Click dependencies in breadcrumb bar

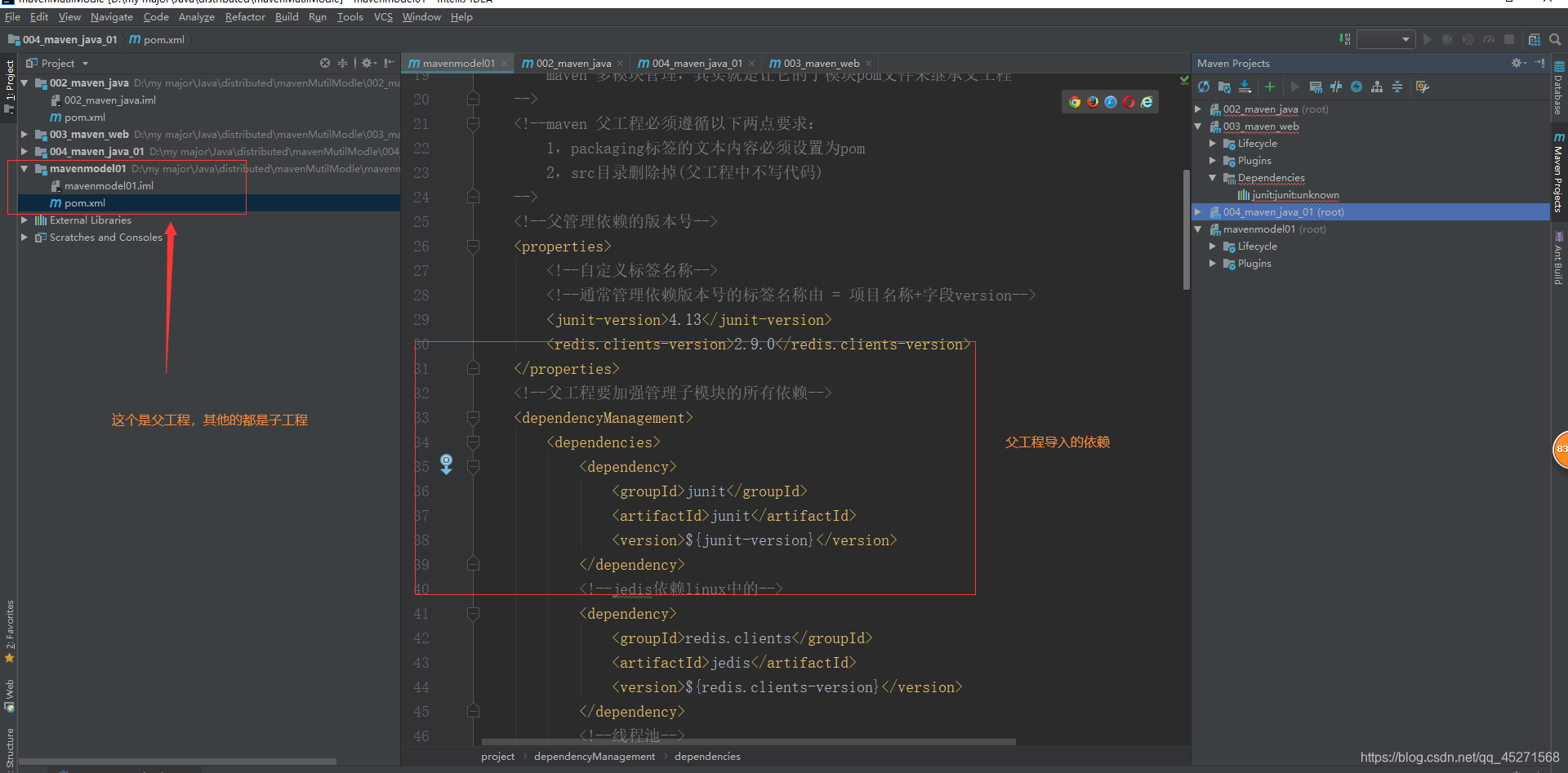click(707, 757)
